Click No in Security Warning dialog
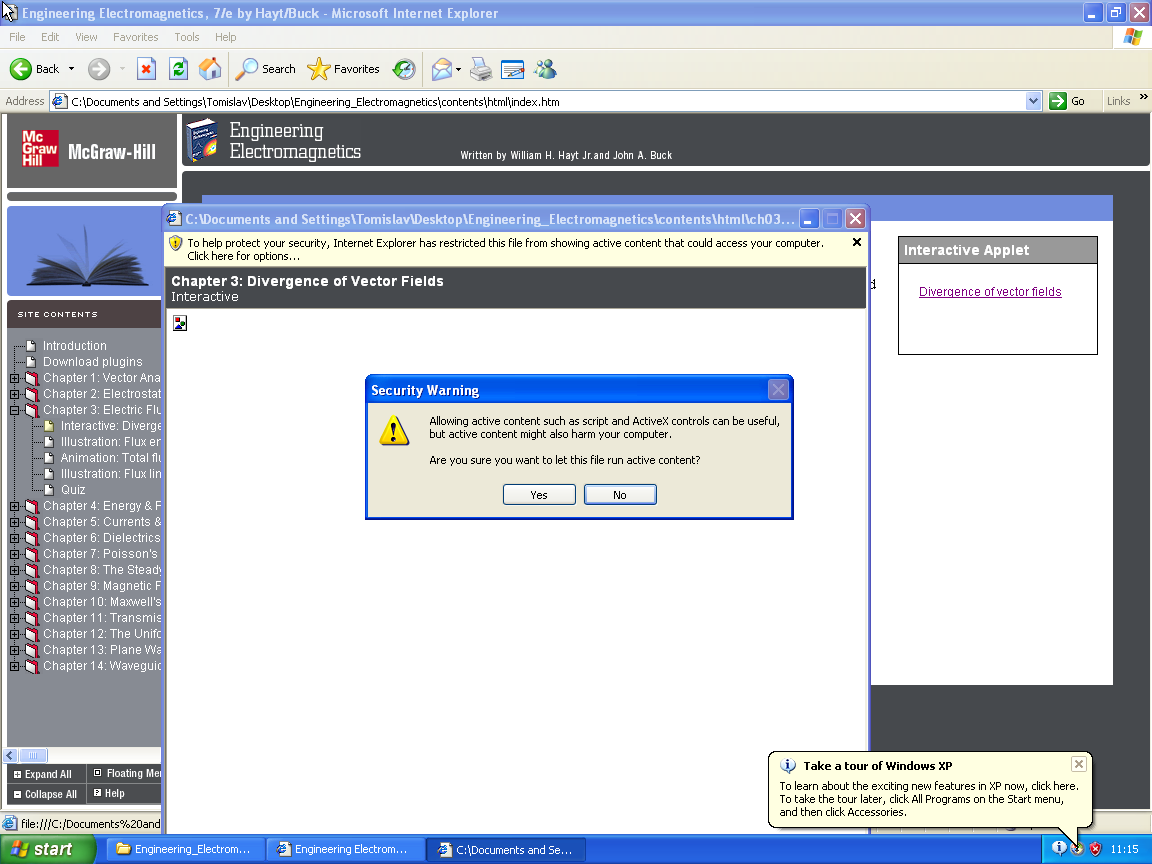The height and width of the screenshot is (864, 1152). click(x=620, y=495)
